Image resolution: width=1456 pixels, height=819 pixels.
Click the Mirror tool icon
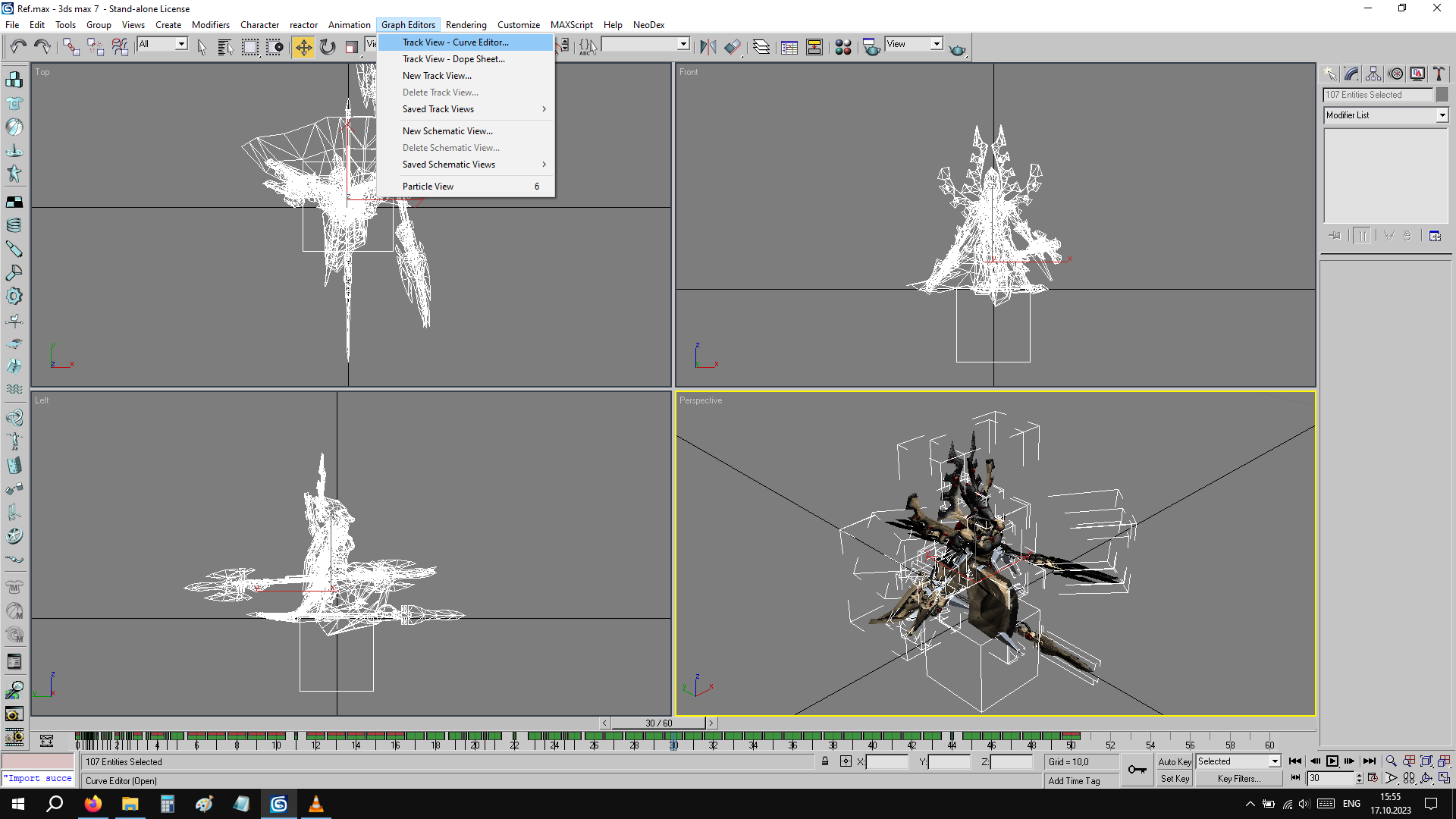(708, 47)
